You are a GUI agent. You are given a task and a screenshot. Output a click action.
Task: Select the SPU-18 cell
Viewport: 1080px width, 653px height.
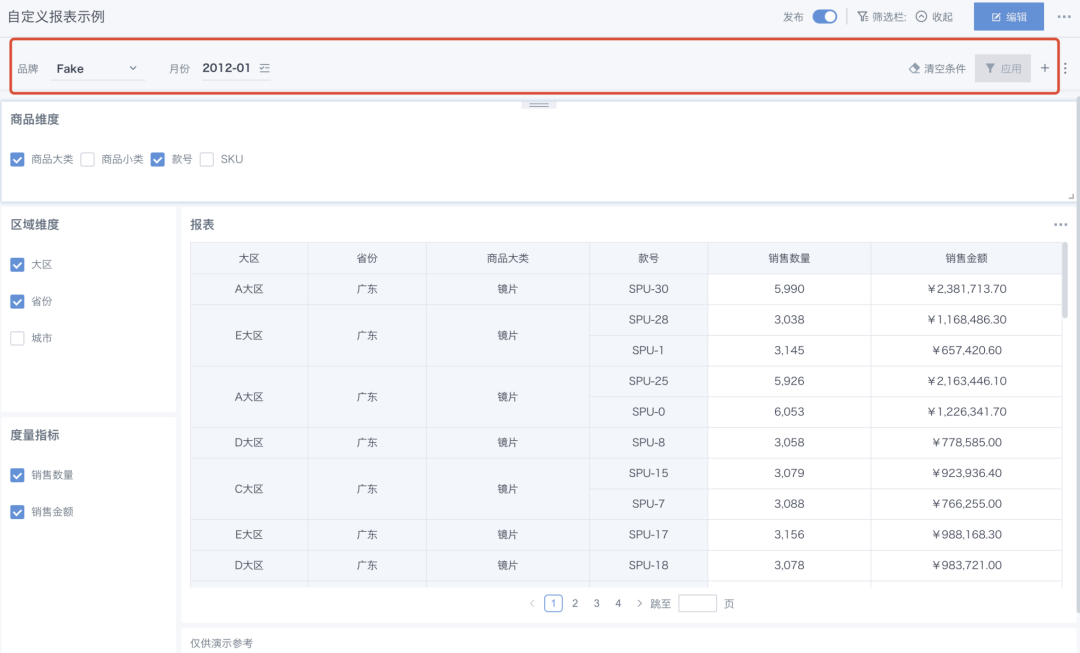coord(648,566)
